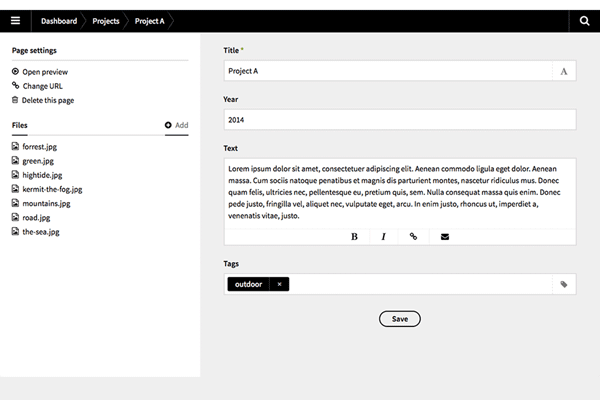
Task: Focus the Year input field
Action: [400, 119]
